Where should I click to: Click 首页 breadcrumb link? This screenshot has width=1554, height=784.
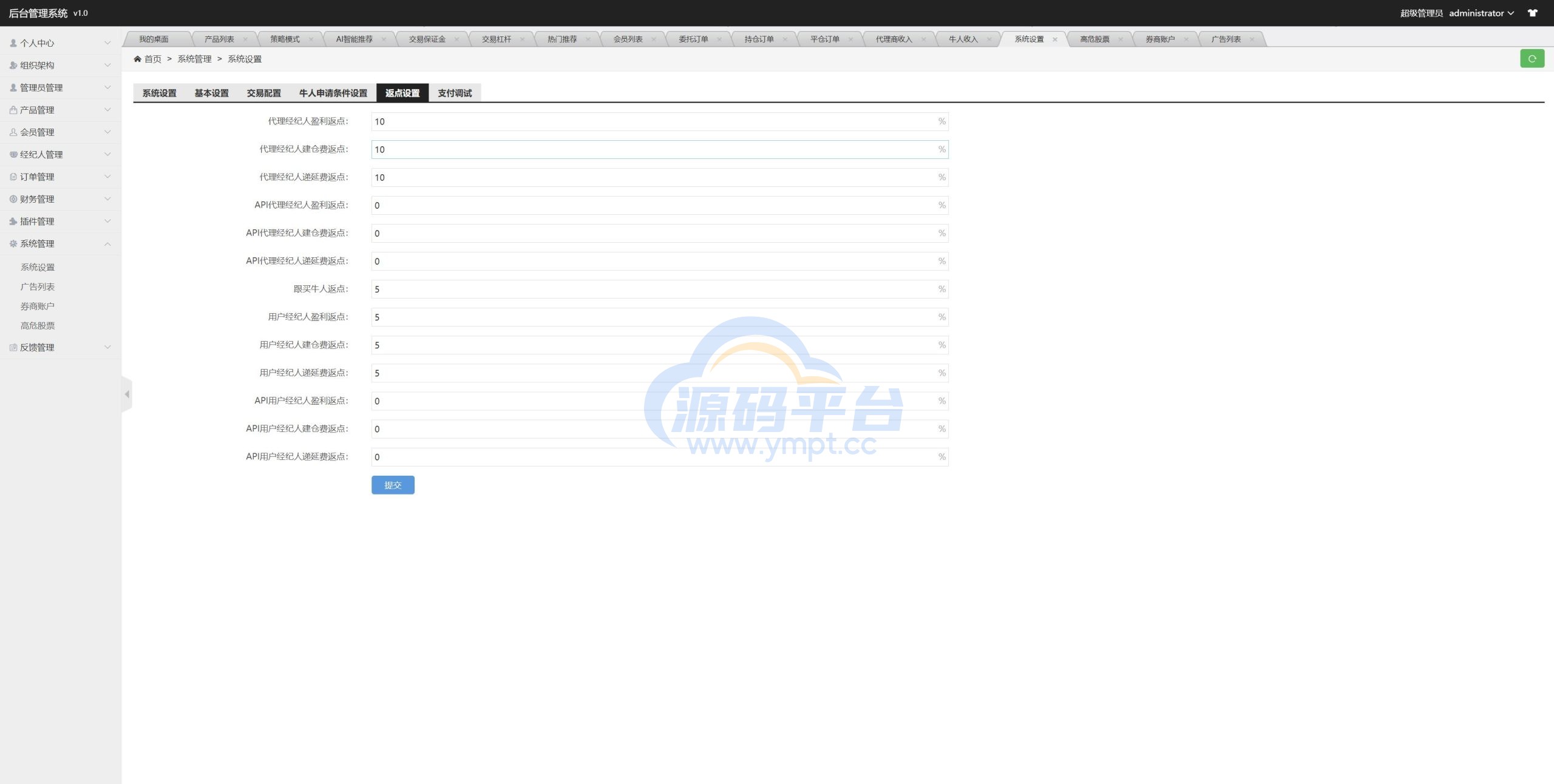coord(152,59)
